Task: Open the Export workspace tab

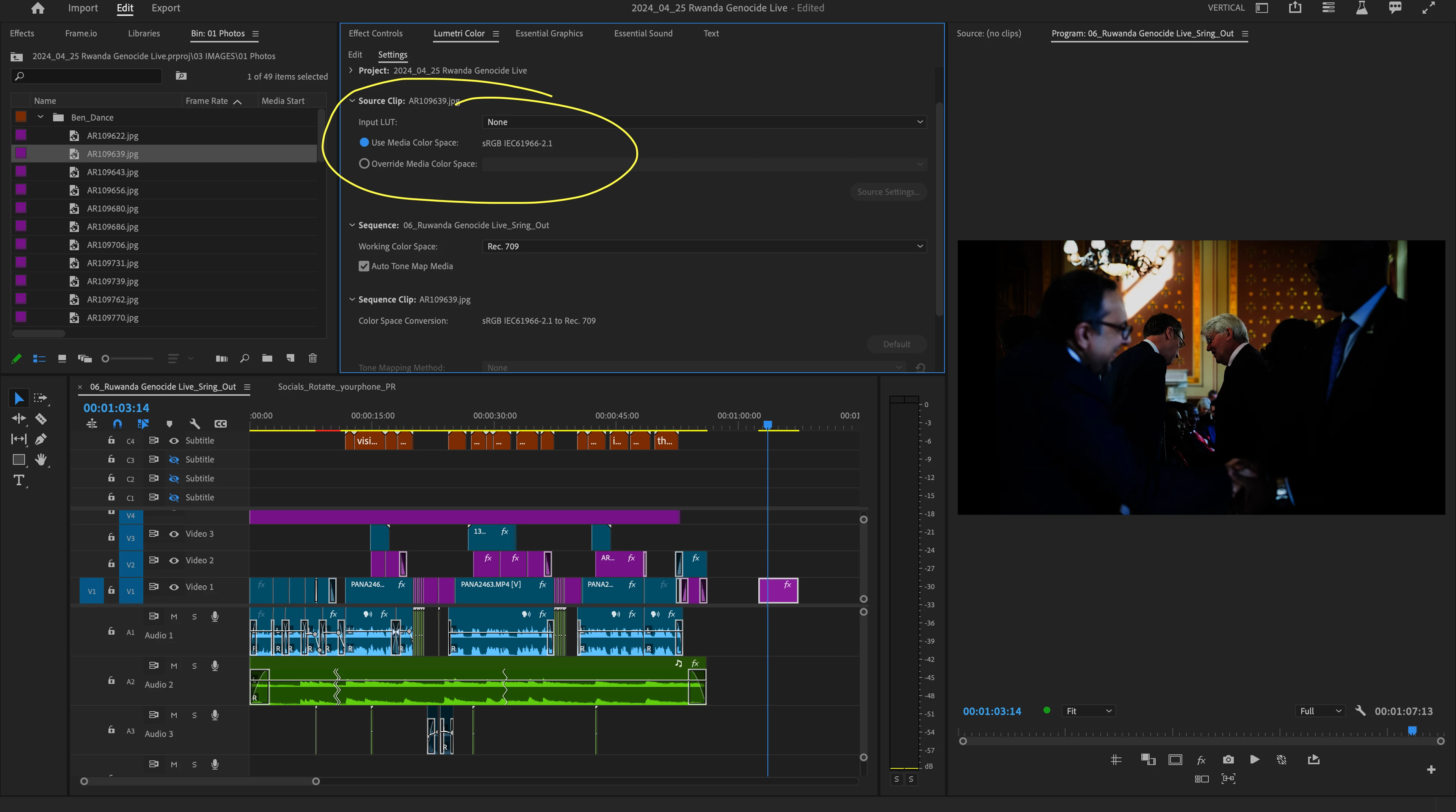Action: (166, 8)
